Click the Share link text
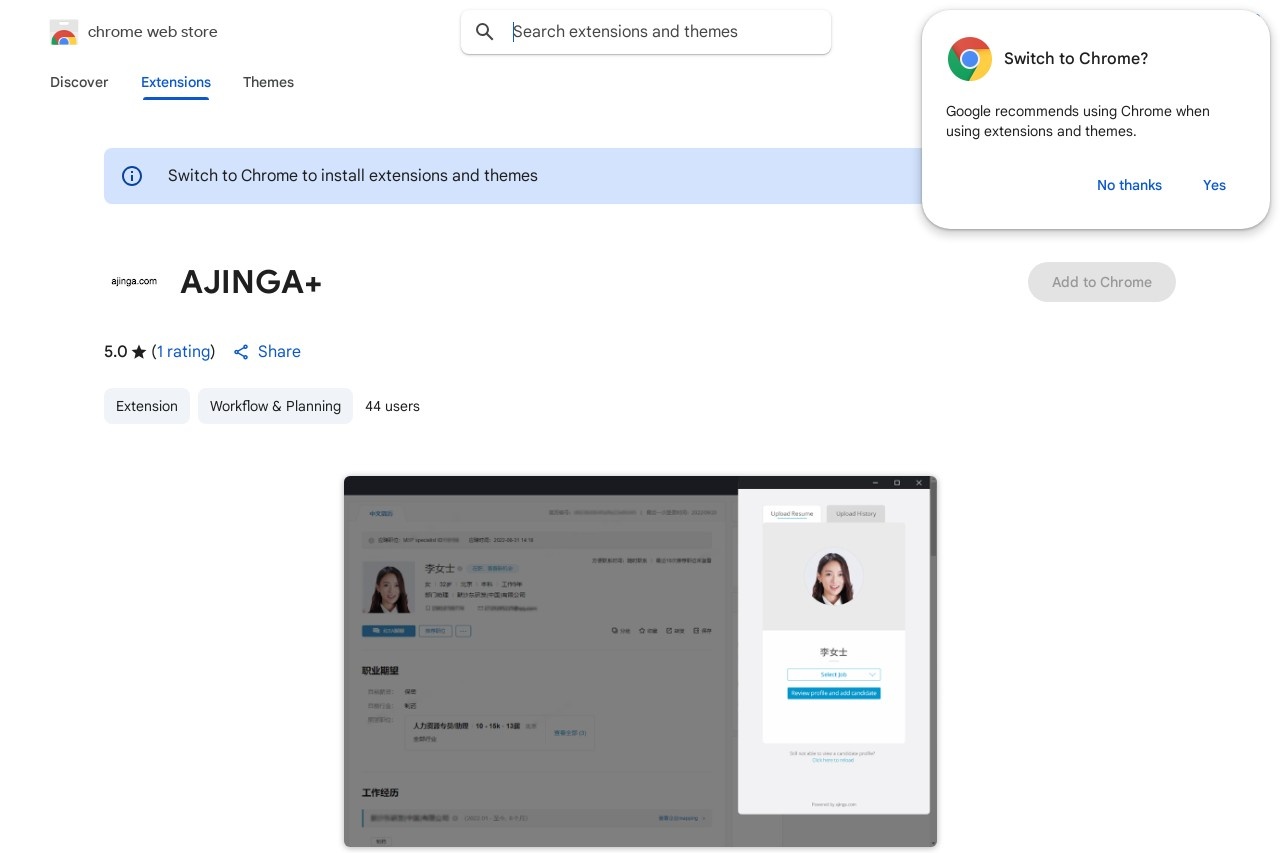This screenshot has height=853, width=1280. [279, 351]
